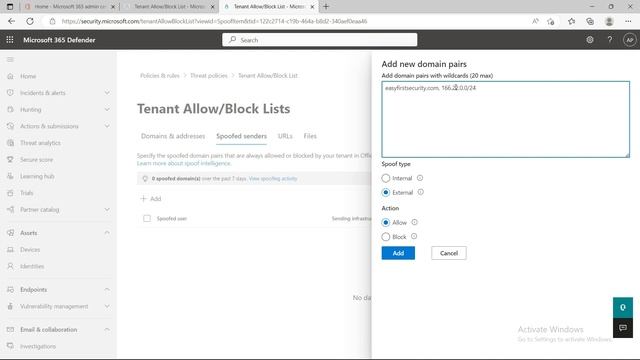Open Home in sidebar
The image size is (640, 360).
[28, 76]
